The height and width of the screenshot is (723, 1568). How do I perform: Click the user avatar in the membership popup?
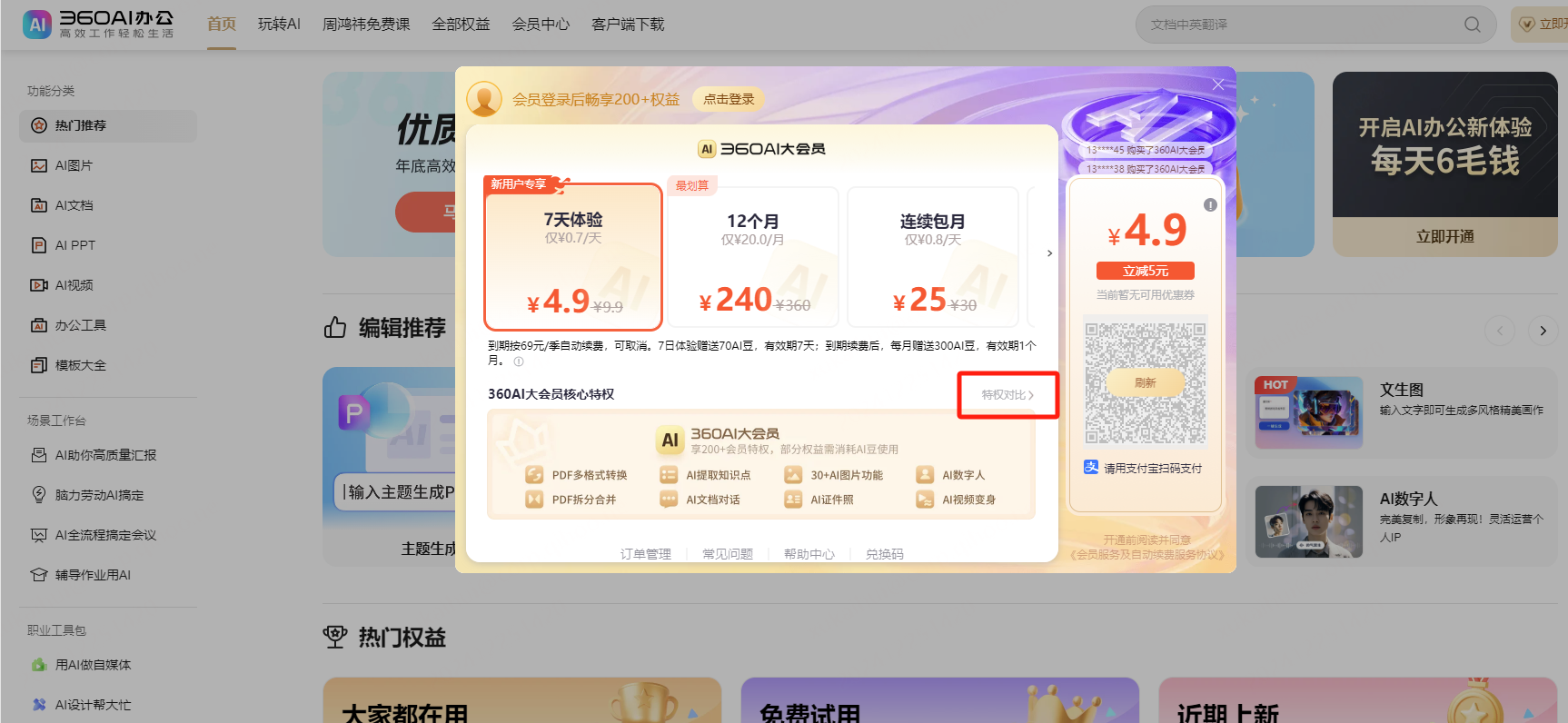point(484,99)
